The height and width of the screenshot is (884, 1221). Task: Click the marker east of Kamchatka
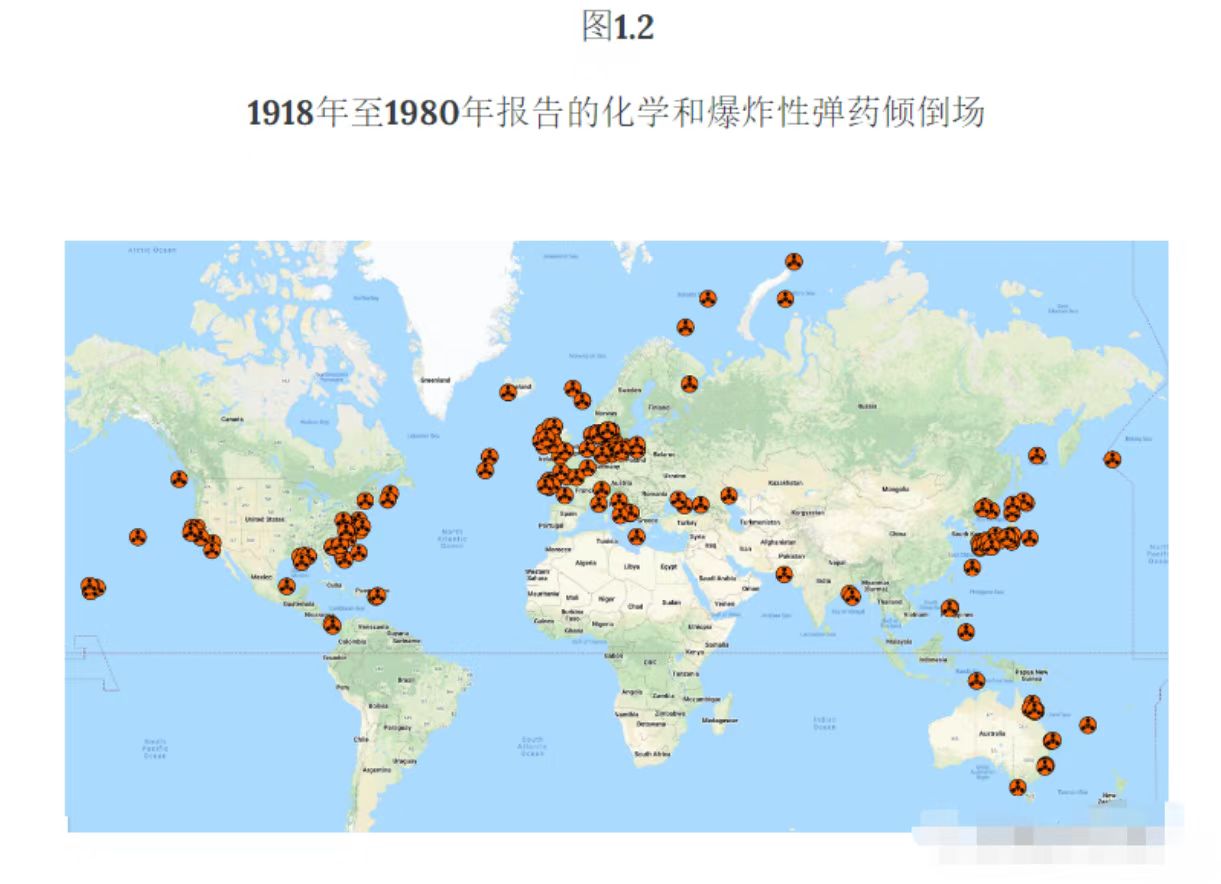1112,460
